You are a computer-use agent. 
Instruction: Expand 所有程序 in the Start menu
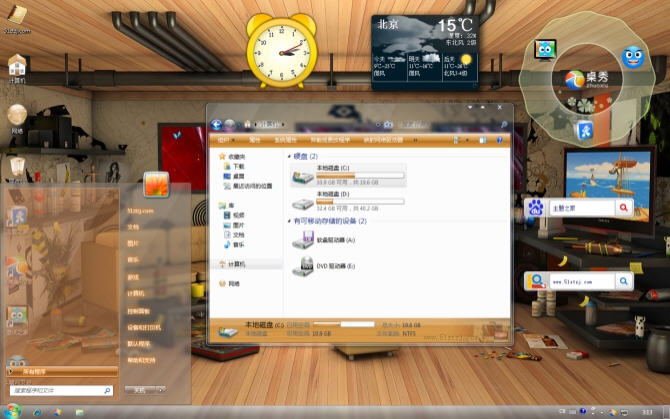[62, 372]
